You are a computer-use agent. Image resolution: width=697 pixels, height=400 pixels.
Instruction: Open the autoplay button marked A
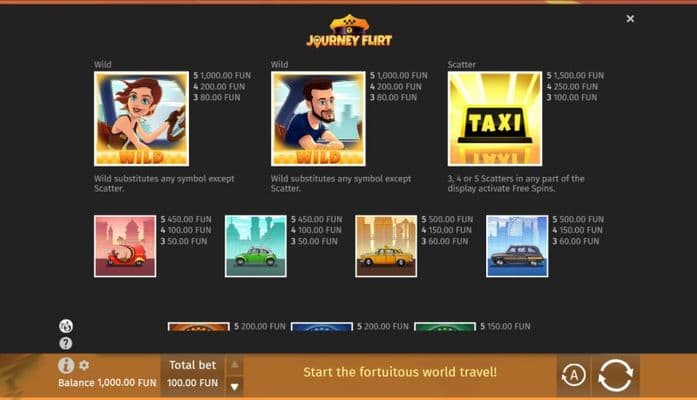tap(573, 376)
